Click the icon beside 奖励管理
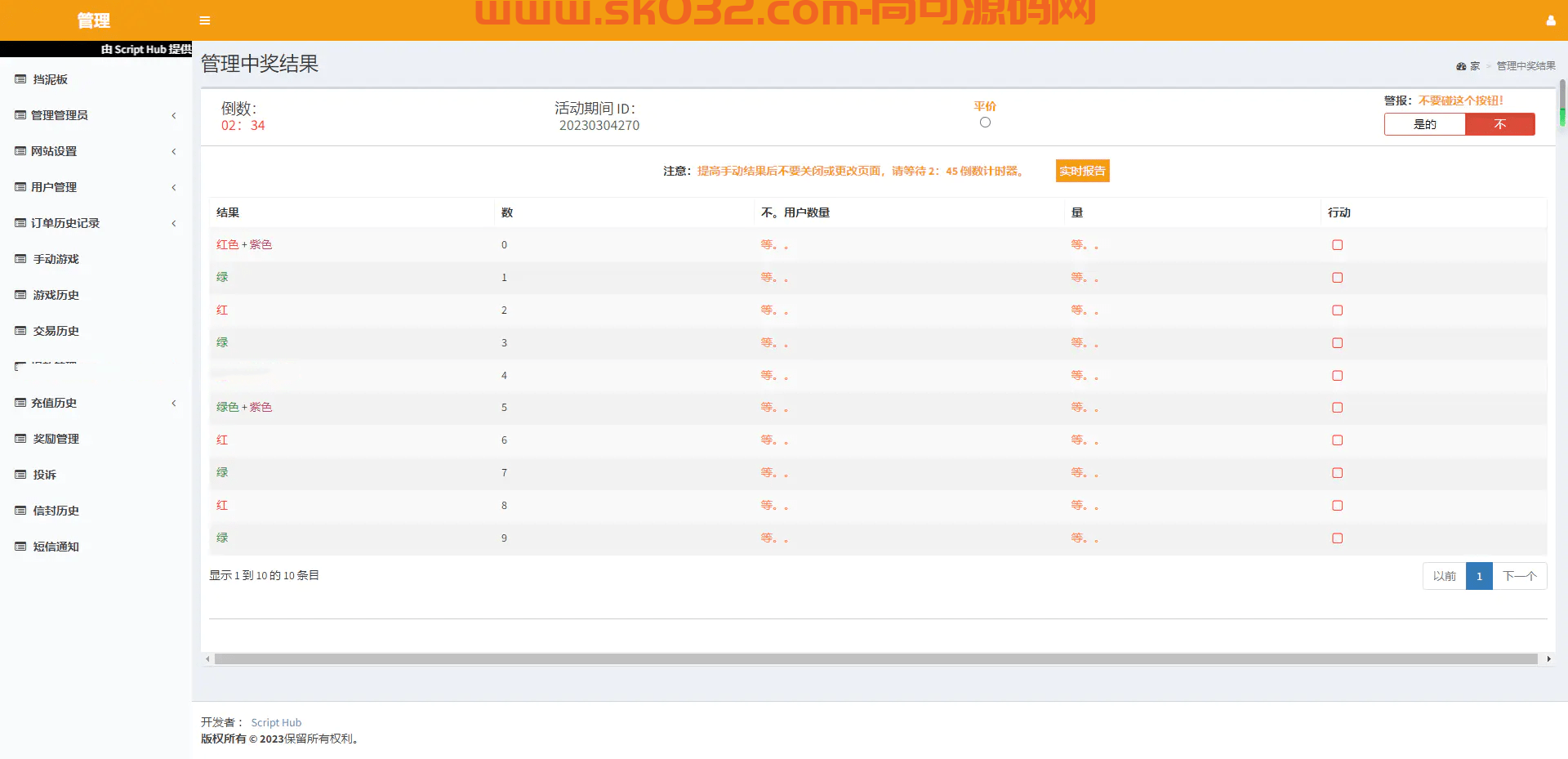 20,439
